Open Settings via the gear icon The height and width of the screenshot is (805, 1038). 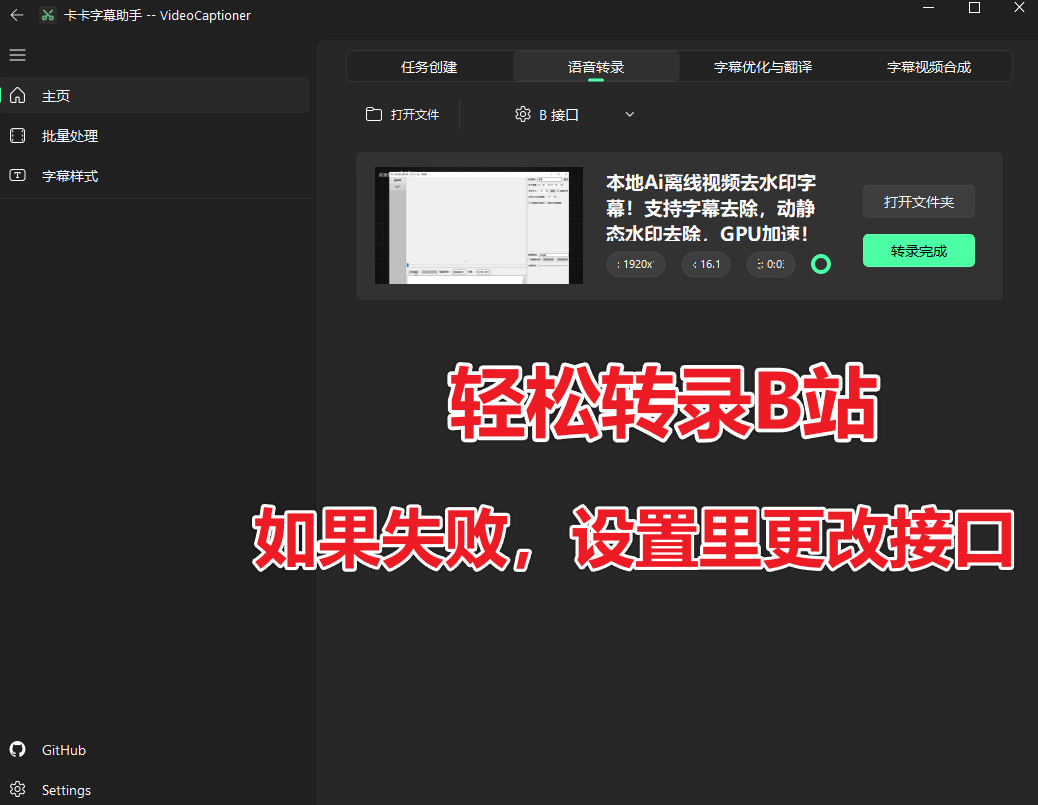[x=17, y=789]
